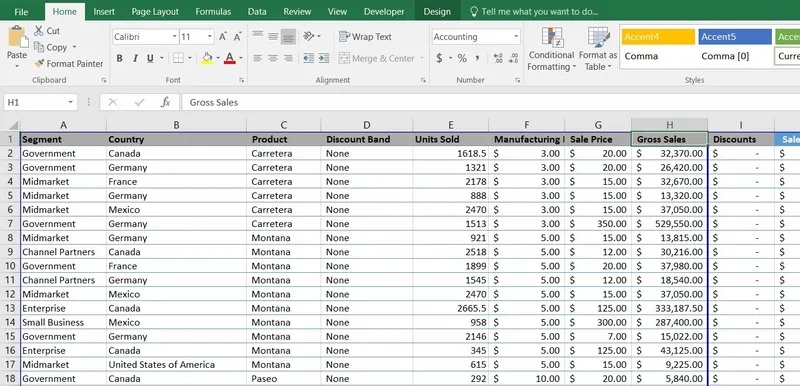Click the Borders icon
This screenshot has width=800, height=386.
click(178, 58)
